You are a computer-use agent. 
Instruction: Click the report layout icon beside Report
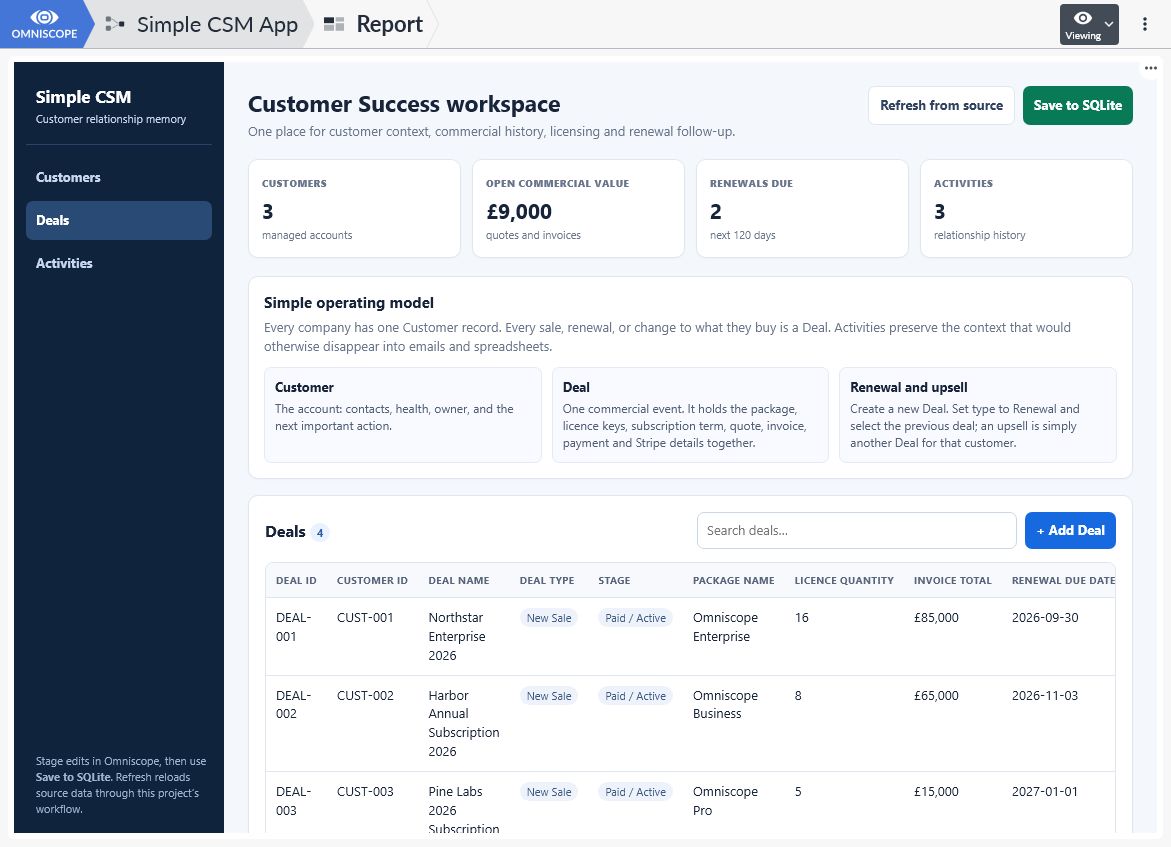tap(334, 24)
